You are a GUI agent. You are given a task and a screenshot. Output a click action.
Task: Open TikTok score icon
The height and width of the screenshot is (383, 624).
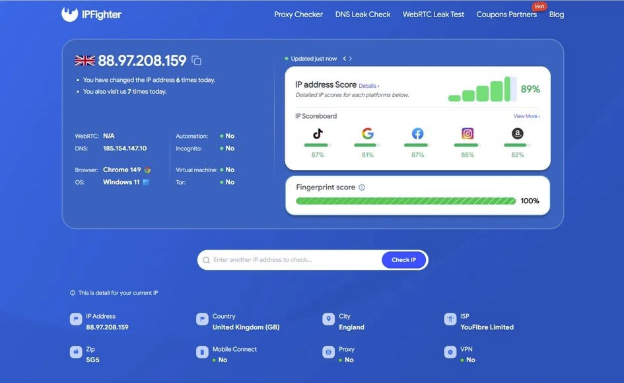(318, 133)
